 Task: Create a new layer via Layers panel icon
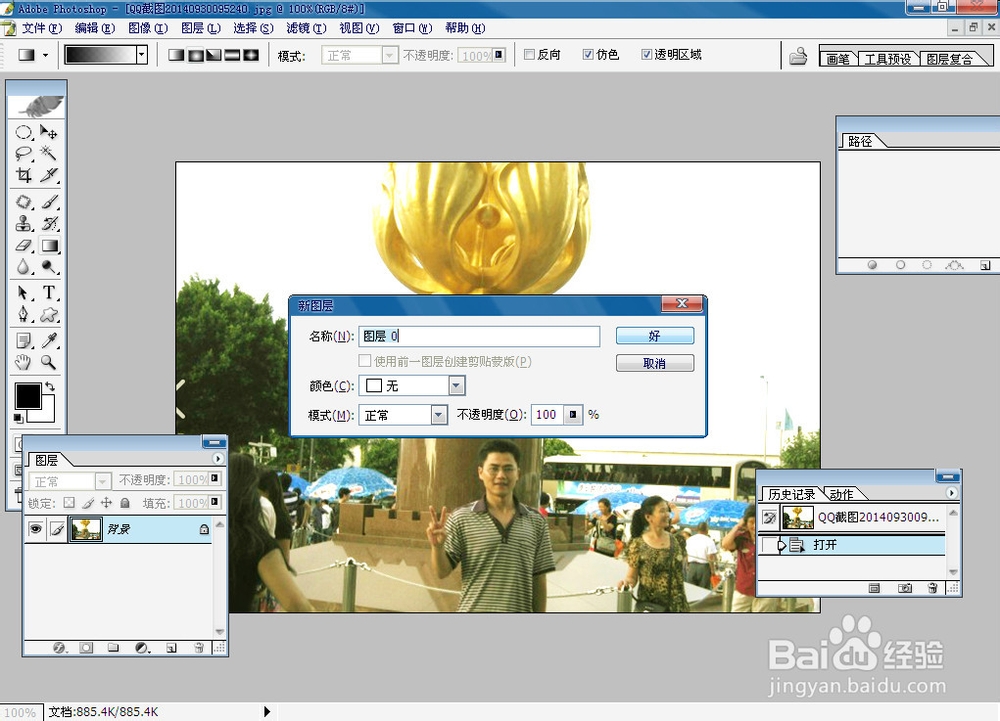[170, 647]
